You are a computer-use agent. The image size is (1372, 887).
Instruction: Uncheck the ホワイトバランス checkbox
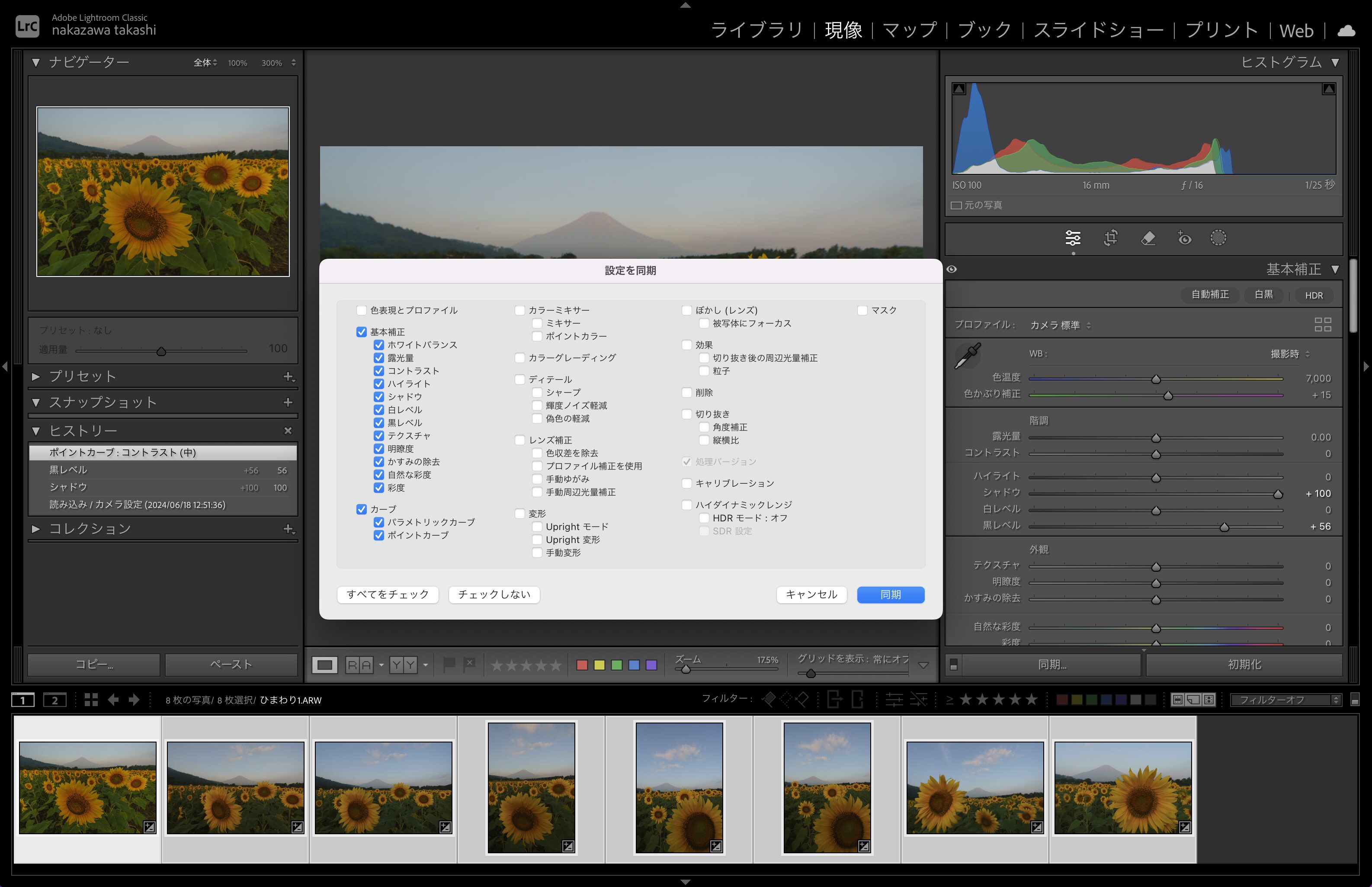(x=379, y=345)
